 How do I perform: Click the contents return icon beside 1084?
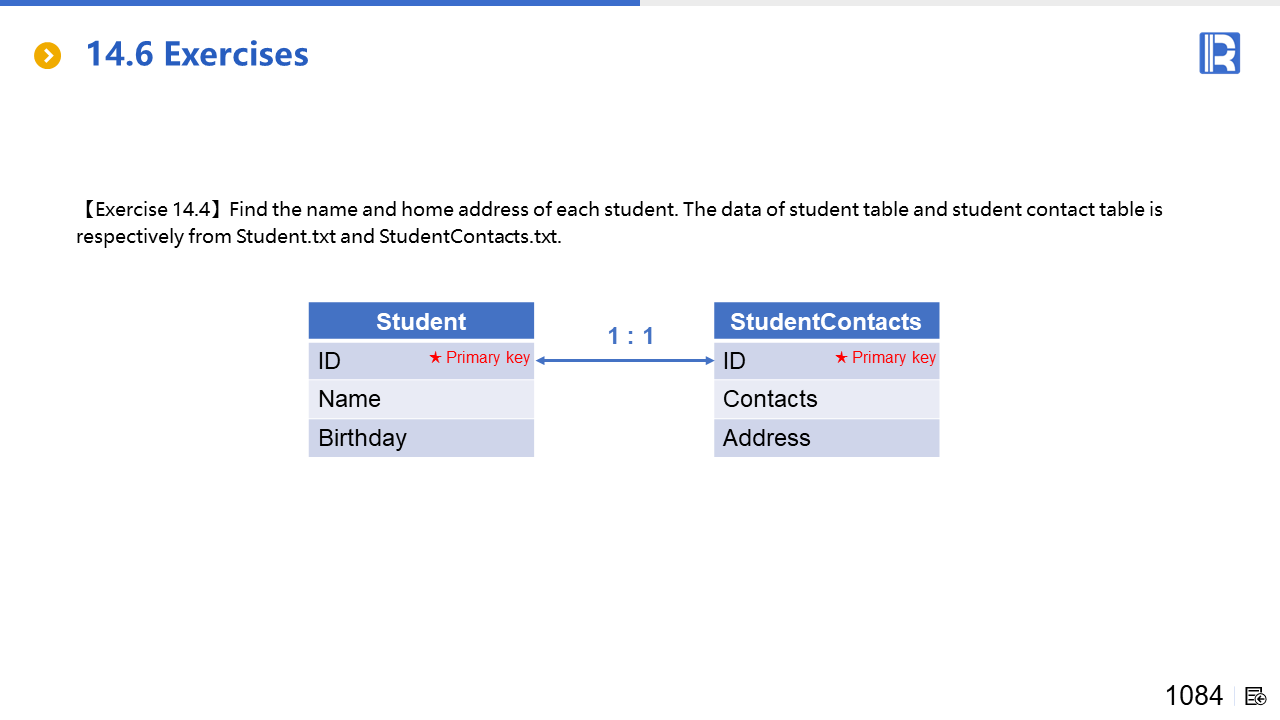[x=1256, y=696]
